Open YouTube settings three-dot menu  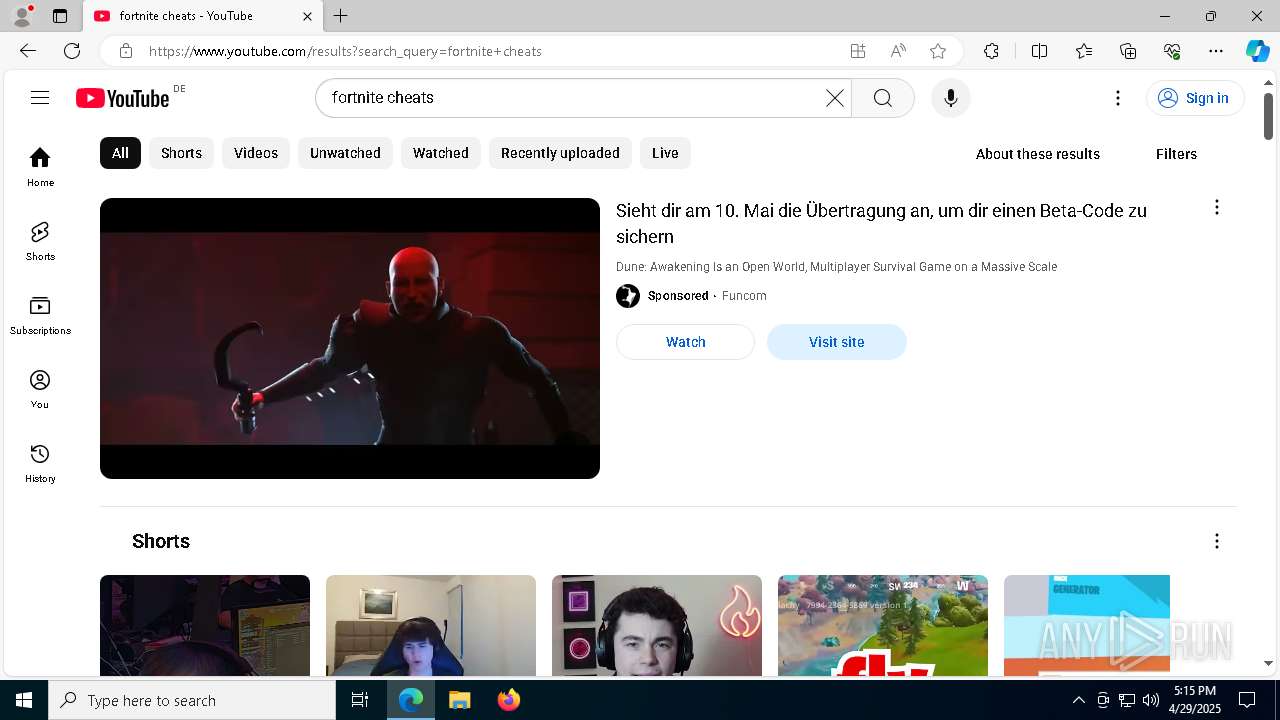[1118, 98]
